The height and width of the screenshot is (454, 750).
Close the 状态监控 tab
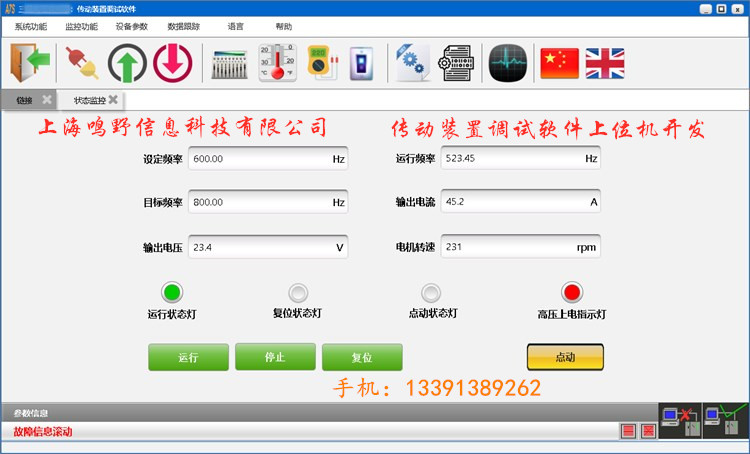113,100
